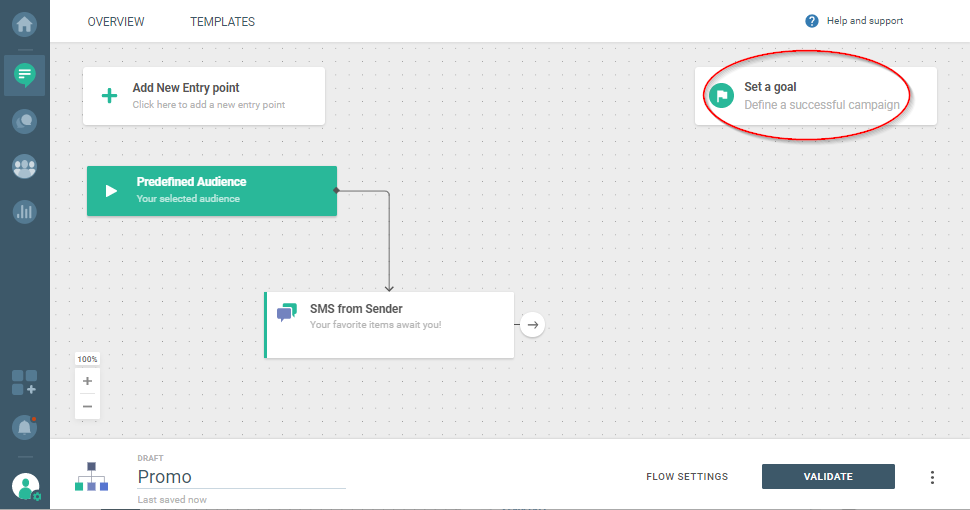This screenshot has height=510, width=970.
Task: Open the Analytics bar chart icon
Action: pyautogui.click(x=24, y=212)
